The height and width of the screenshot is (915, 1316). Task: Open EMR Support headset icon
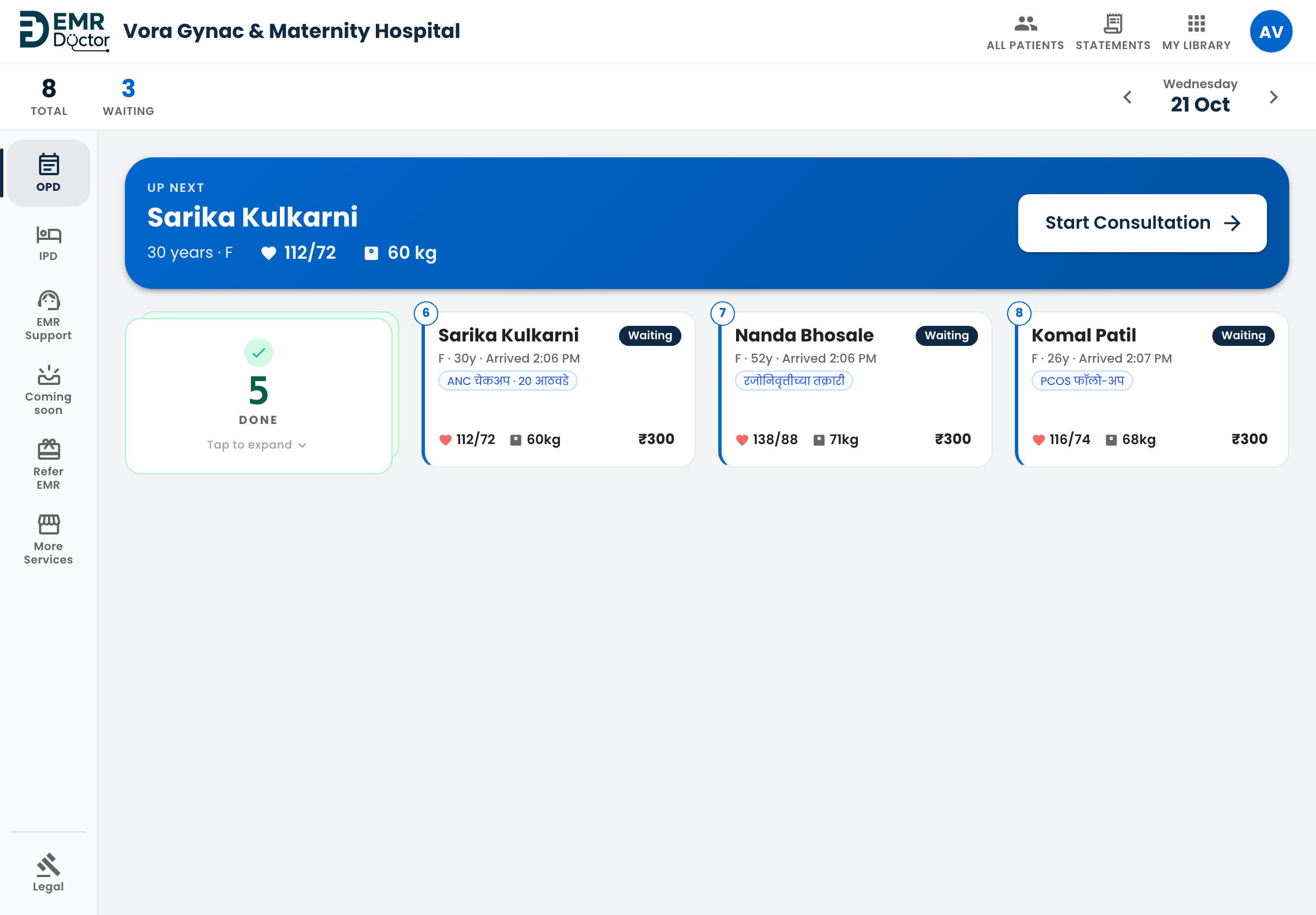click(x=49, y=300)
